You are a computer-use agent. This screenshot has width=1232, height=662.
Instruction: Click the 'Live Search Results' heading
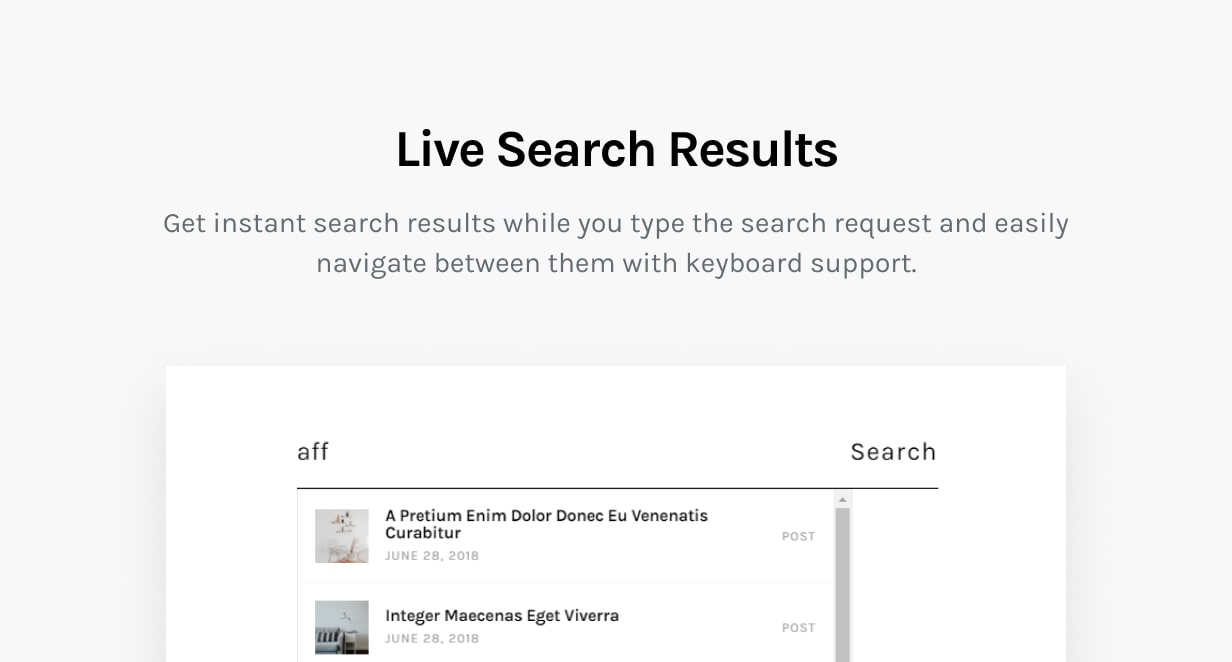coord(617,149)
